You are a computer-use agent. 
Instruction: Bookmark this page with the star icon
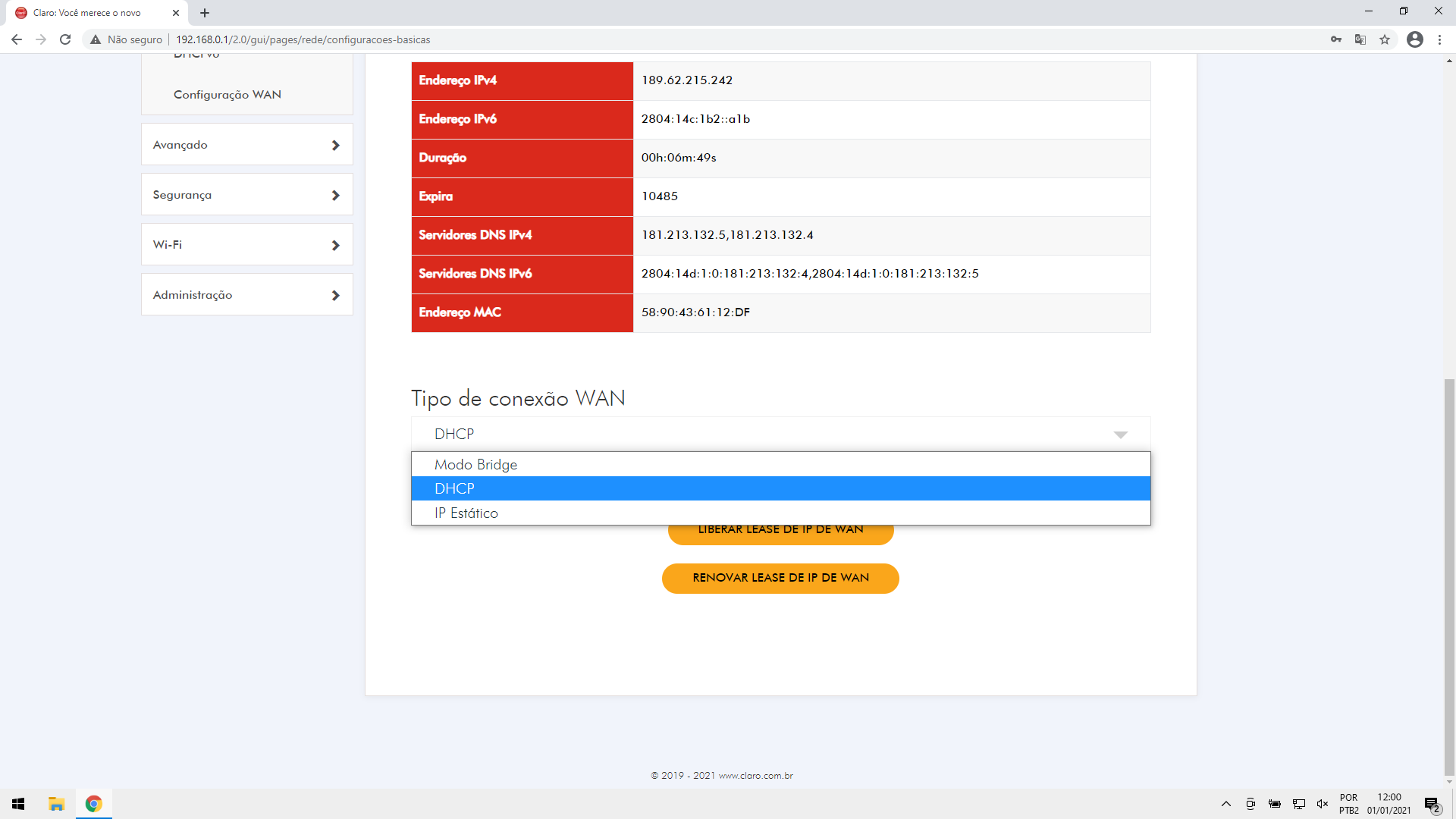[x=1385, y=39]
